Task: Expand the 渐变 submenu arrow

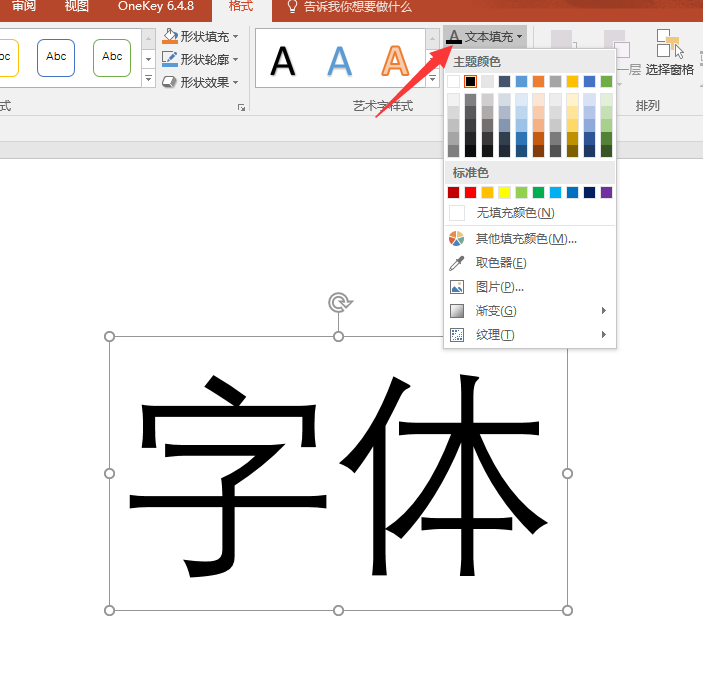Action: click(x=604, y=310)
